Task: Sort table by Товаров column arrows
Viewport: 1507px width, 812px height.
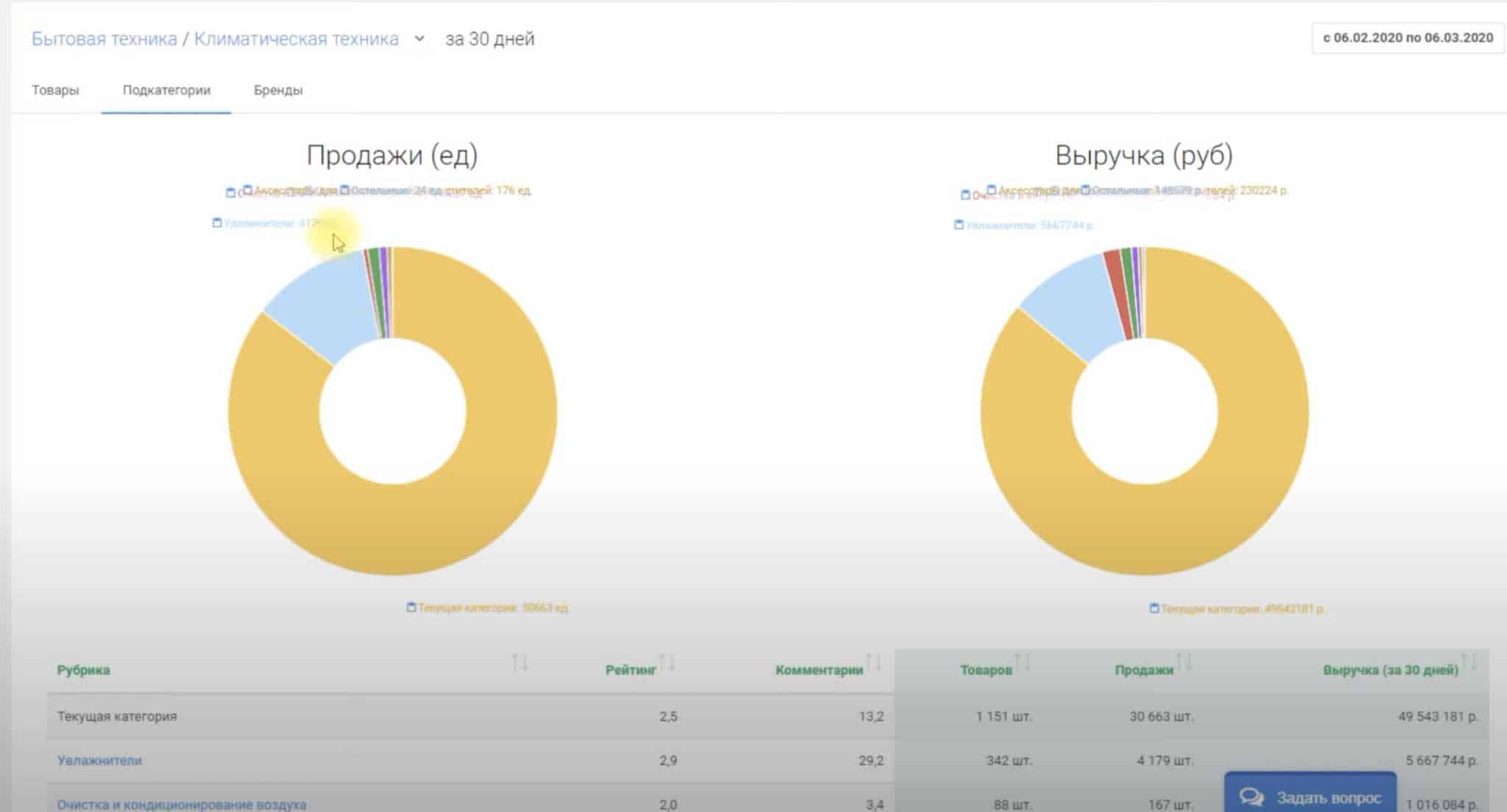Action: click(1022, 663)
